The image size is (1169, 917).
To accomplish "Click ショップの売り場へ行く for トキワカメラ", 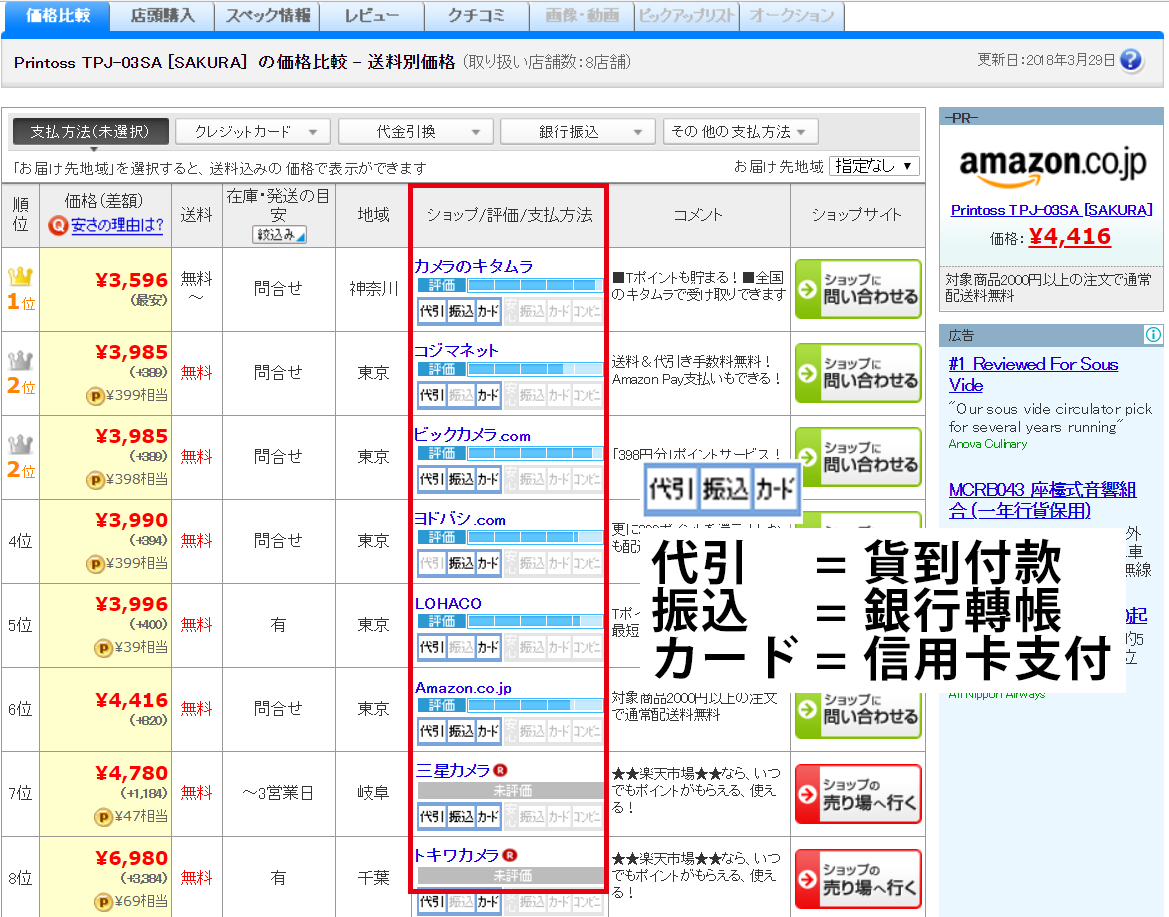I will (x=858, y=879).
